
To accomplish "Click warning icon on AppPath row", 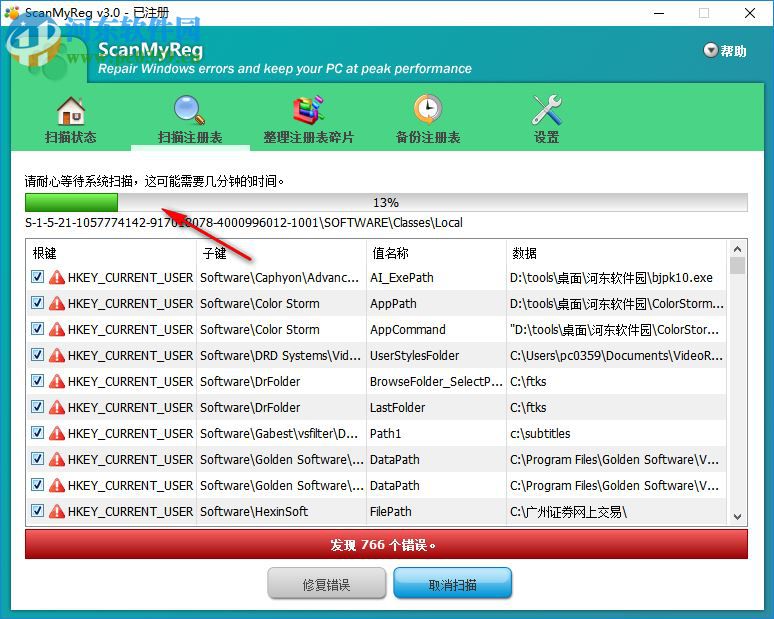I will (x=57, y=303).
